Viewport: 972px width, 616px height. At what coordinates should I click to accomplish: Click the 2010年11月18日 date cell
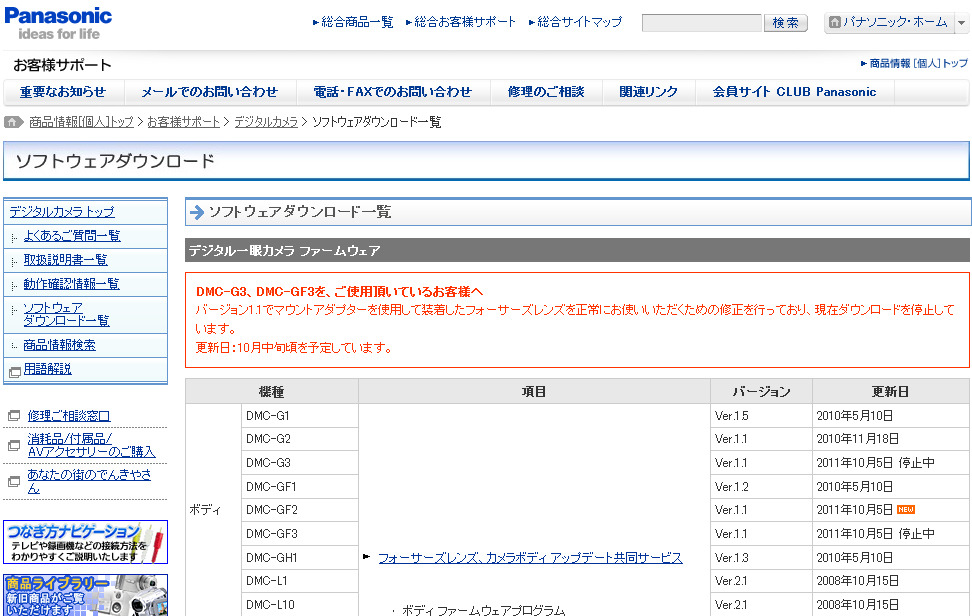pos(891,439)
